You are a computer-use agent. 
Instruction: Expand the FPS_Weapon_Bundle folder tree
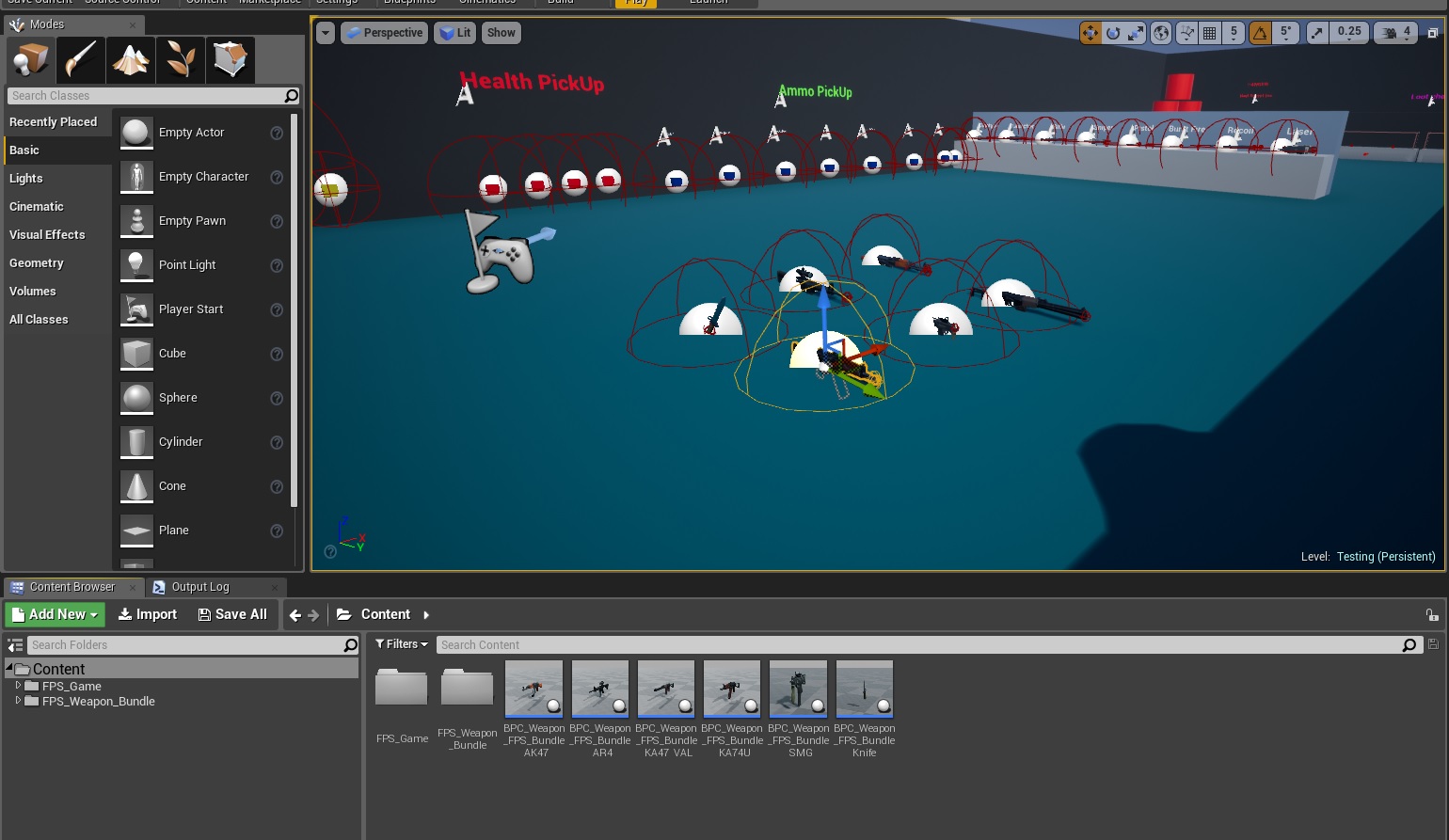pos(18,701)
